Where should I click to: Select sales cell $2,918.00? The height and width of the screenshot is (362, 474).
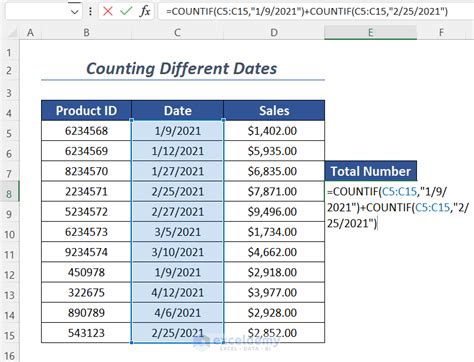click(274, 272)
